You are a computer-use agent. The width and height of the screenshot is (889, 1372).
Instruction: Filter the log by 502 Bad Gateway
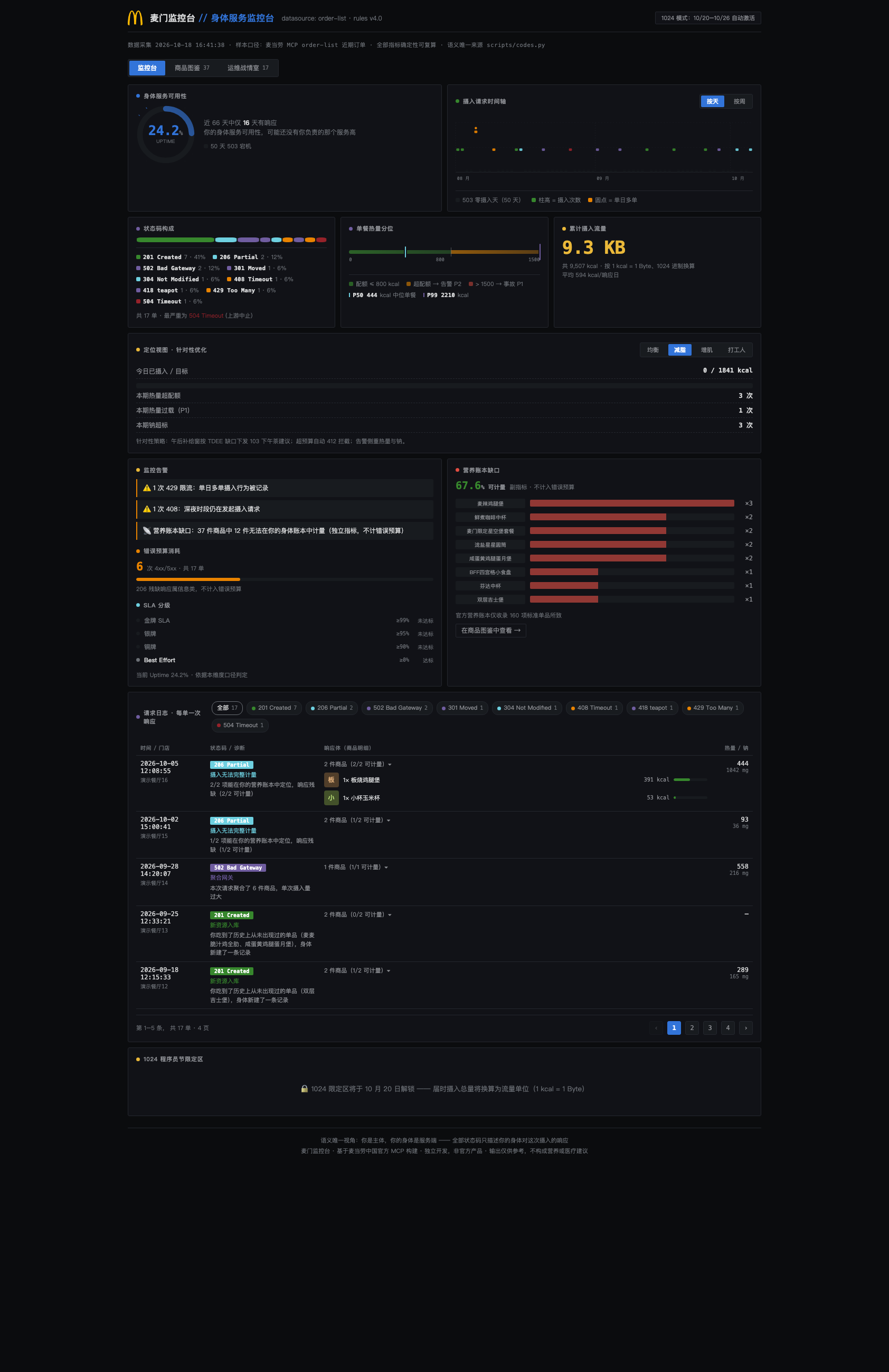tap(397, 708)
